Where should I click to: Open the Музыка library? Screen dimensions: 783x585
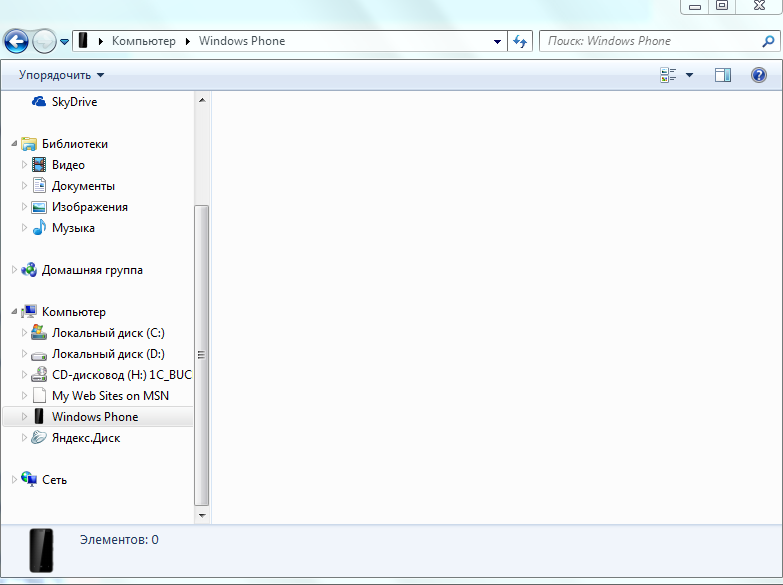pos(73,228)
